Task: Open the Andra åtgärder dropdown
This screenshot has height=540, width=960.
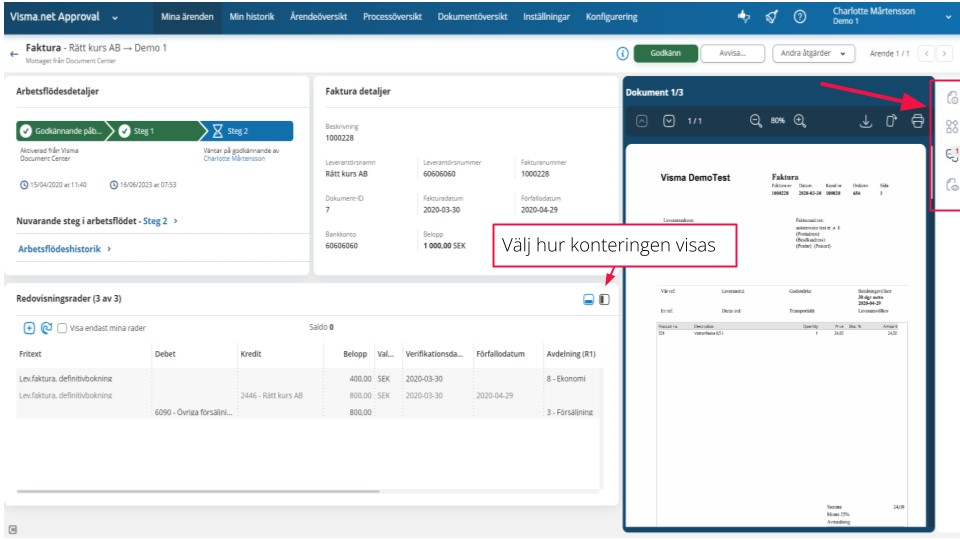Action: coord(812,54)
